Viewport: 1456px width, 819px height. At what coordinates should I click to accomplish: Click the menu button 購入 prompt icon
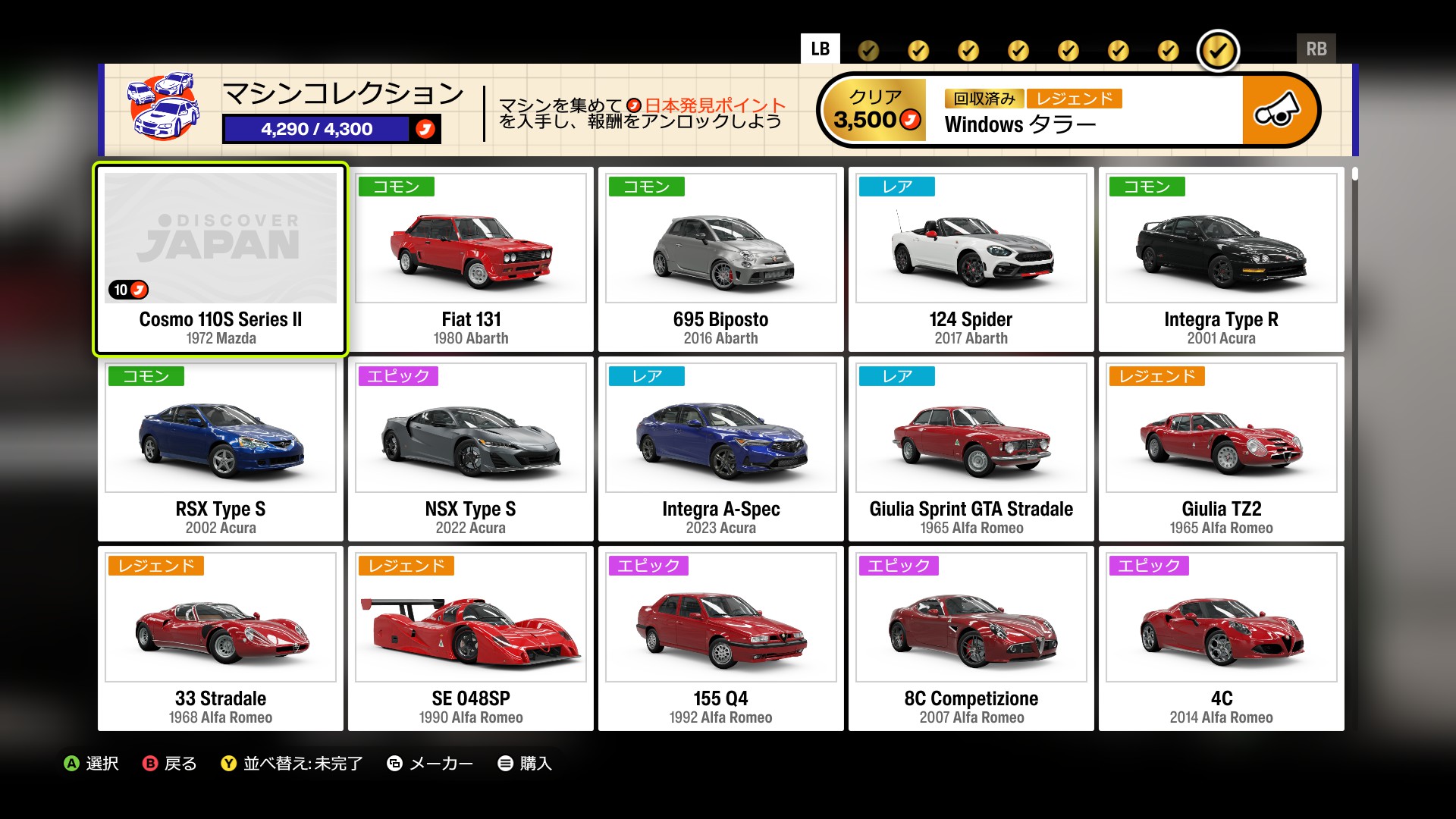(x=505, y=764)
